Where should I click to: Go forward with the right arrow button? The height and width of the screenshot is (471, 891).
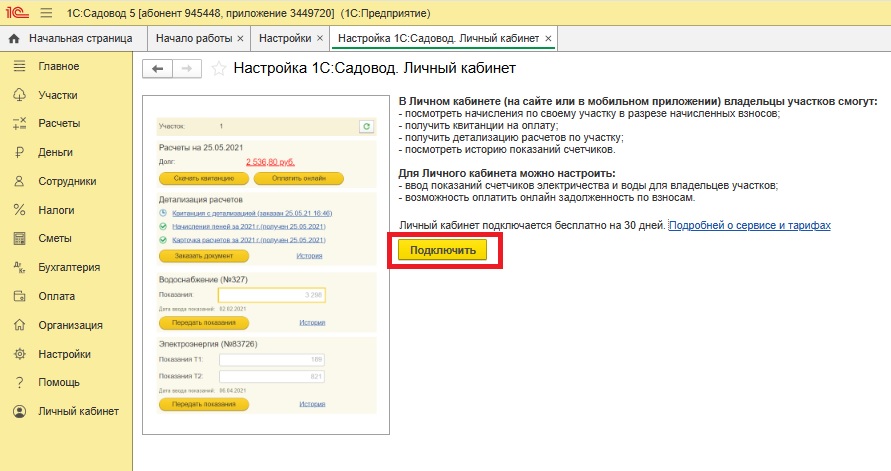point(187,69)
